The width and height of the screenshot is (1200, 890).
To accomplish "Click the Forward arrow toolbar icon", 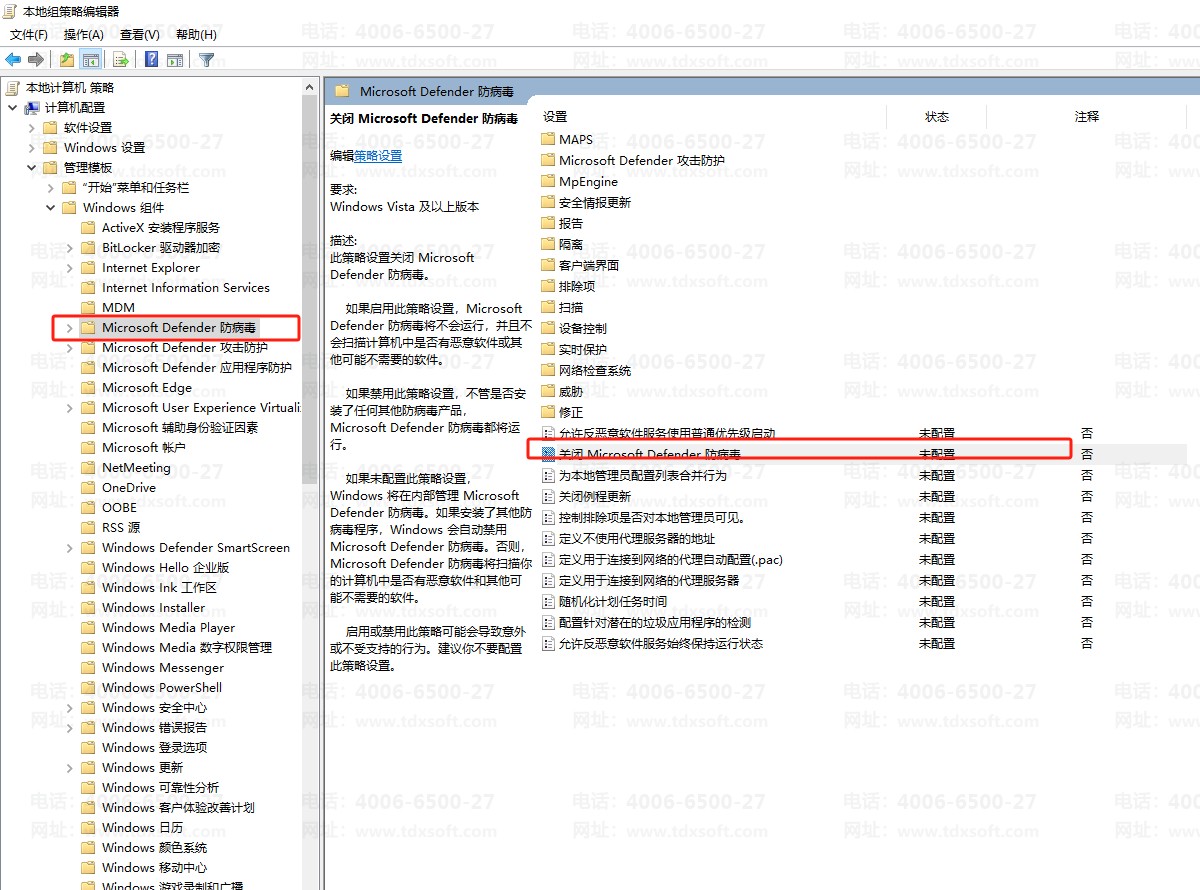I will pos(36,60).
